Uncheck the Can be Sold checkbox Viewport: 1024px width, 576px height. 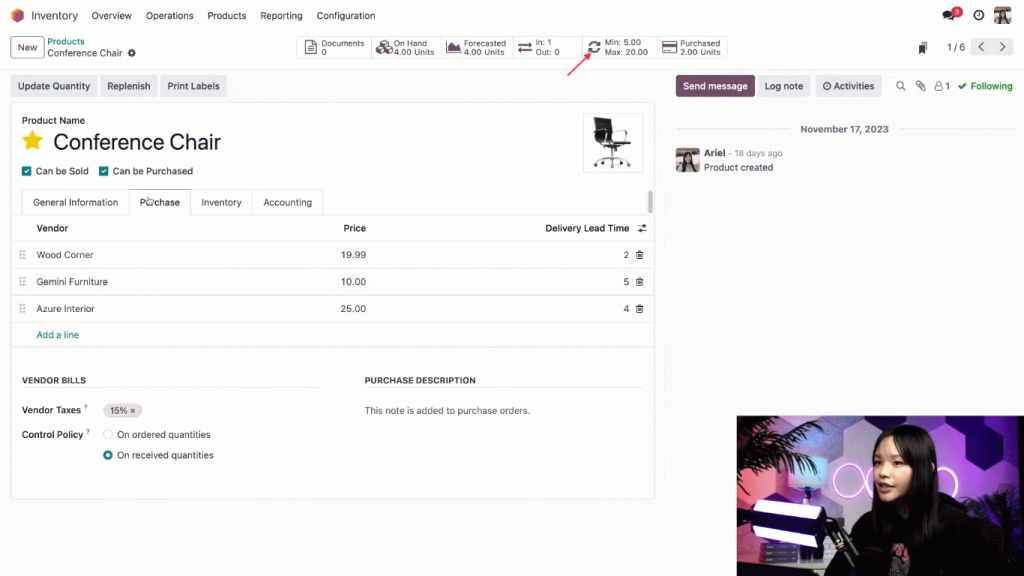26,171
